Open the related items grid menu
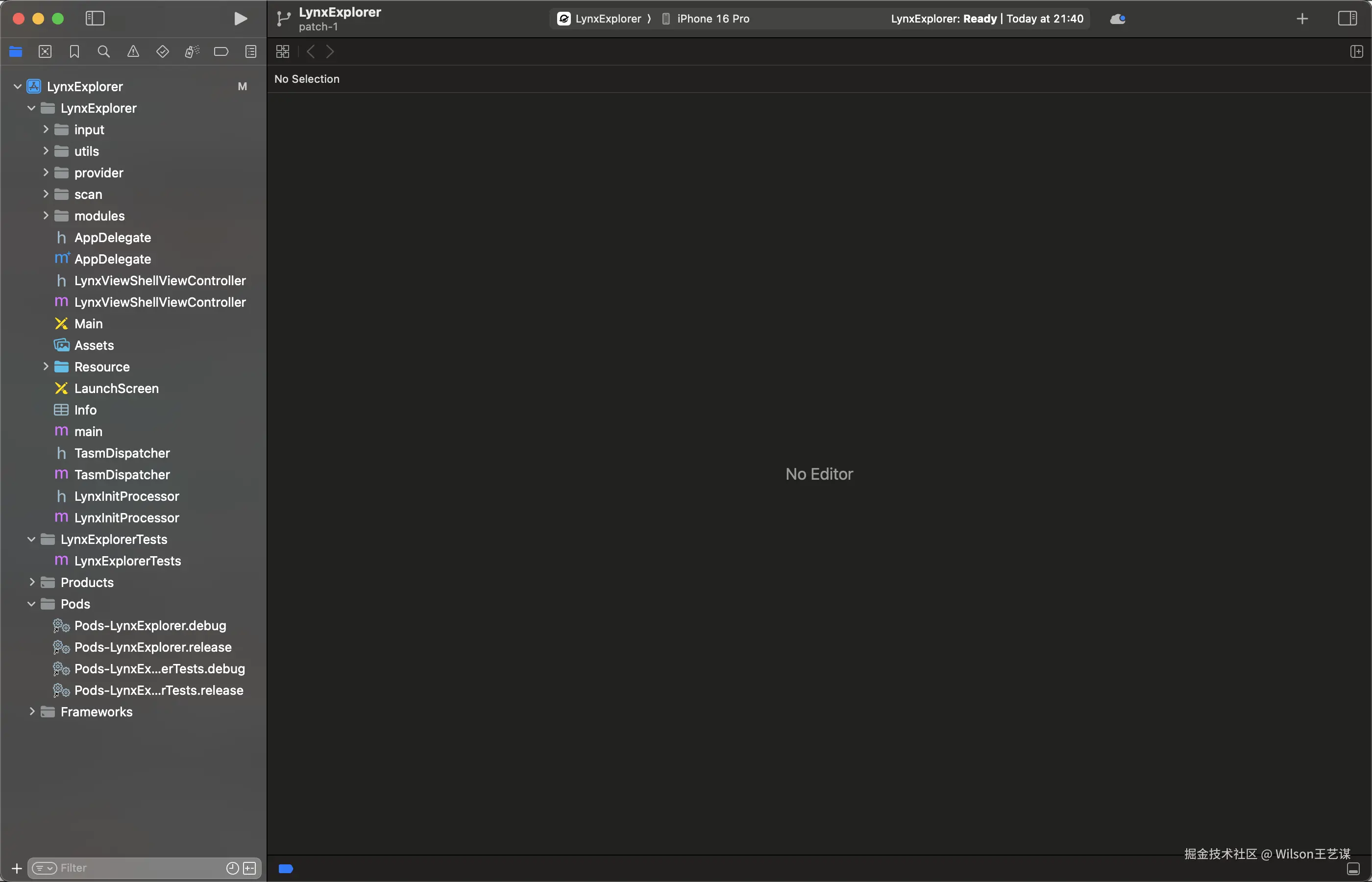1372x882 pixels. coord(283,52)
